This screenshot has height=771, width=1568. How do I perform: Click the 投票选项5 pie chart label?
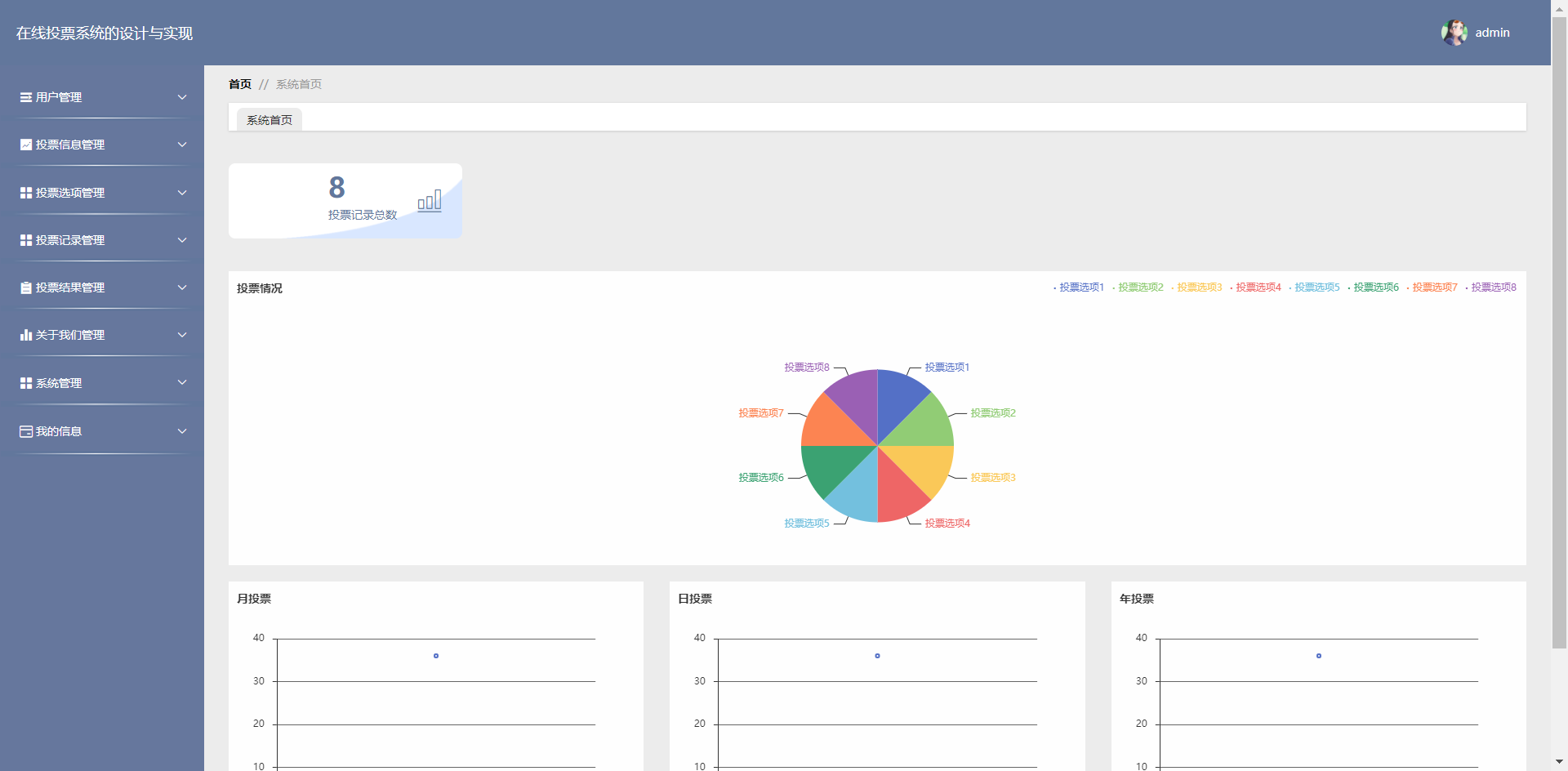point(807,524)
